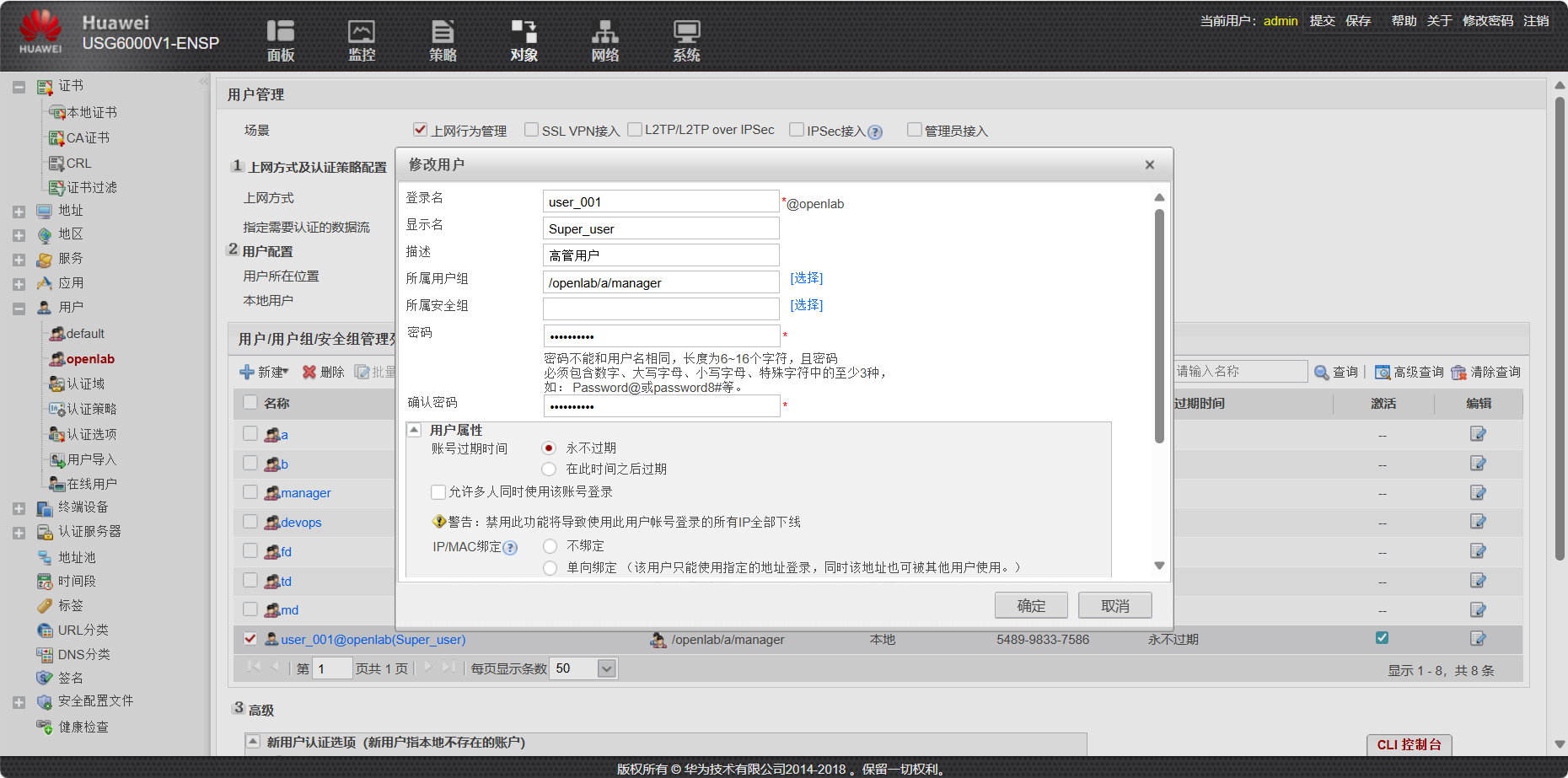Open the CLI 控制台 button
Viewport: 1568px width, 778px height.
(1410, 744)
